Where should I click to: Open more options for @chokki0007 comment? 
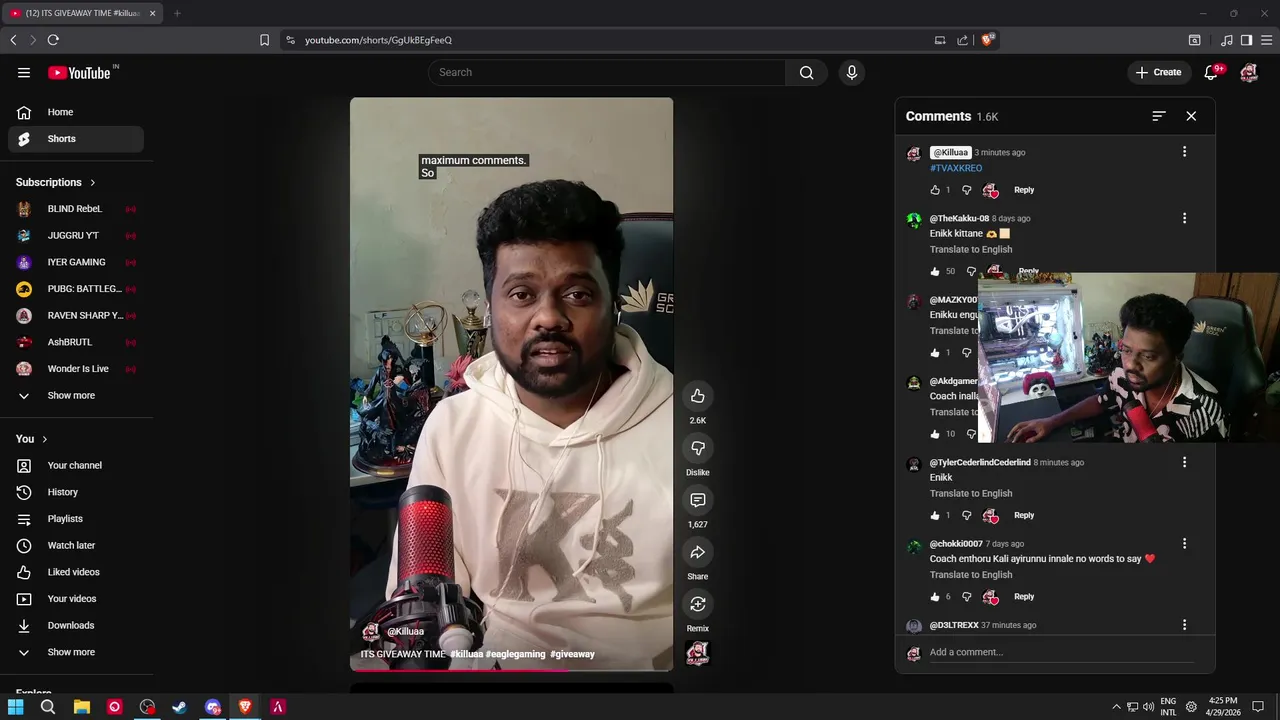1185,544
